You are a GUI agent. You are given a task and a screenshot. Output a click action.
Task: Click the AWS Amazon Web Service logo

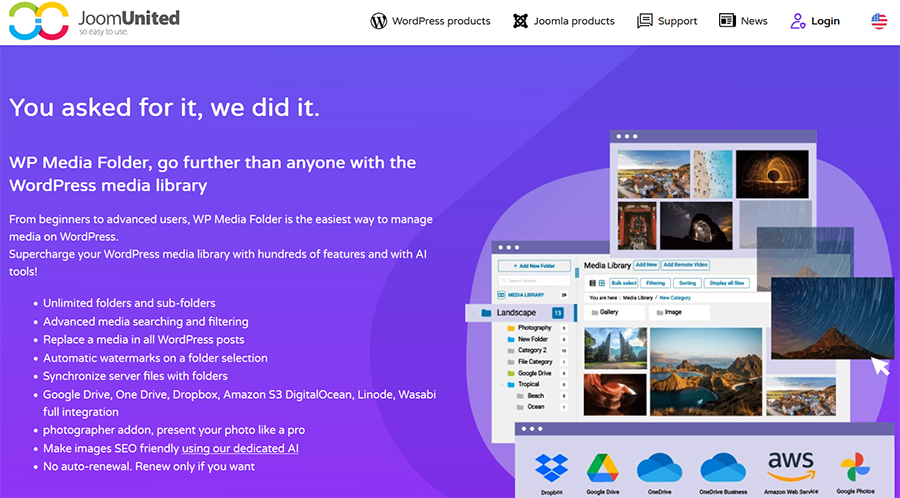click(790, 467)
